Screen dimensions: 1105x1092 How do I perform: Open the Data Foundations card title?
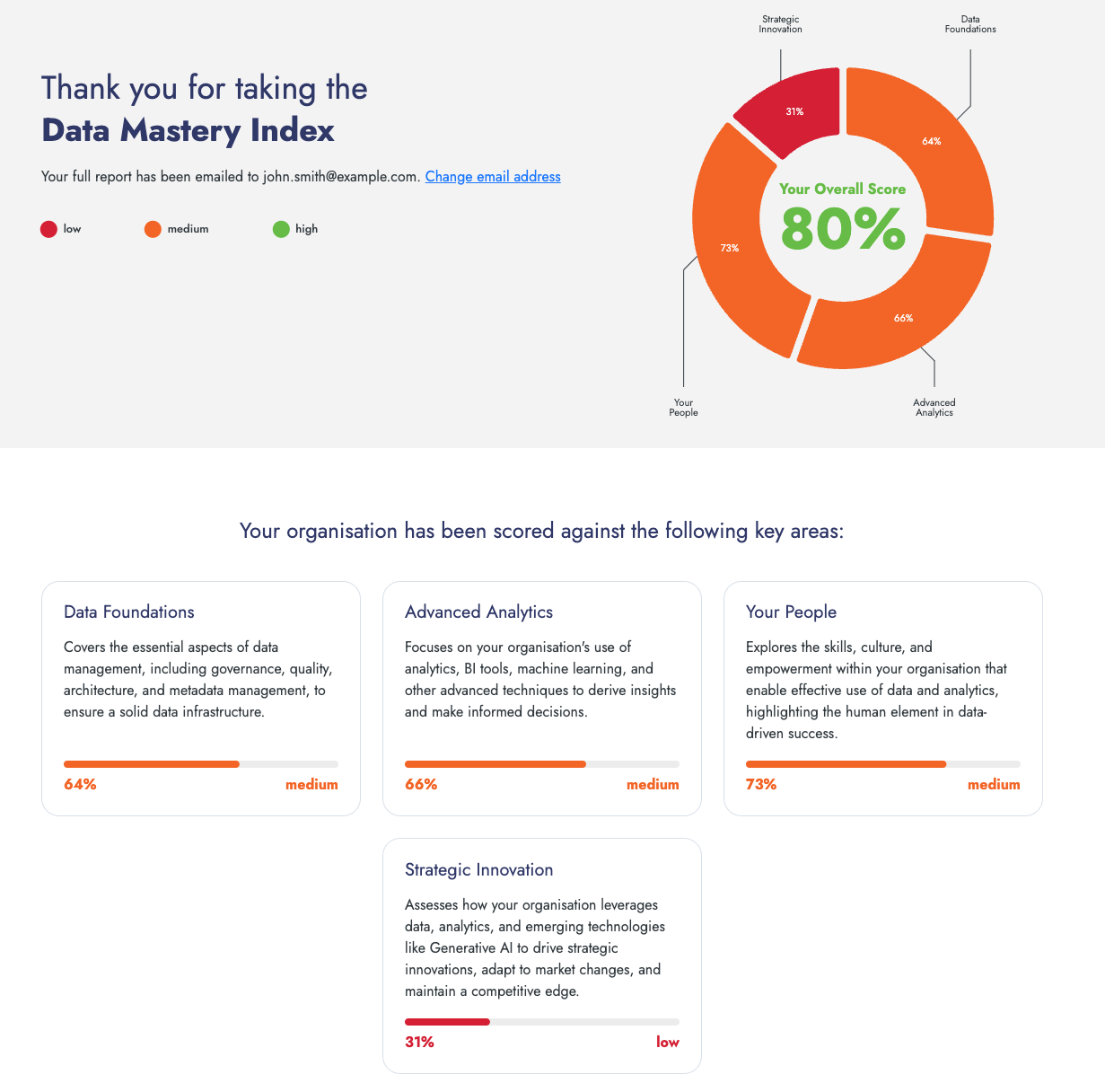(x=129, y=612)
